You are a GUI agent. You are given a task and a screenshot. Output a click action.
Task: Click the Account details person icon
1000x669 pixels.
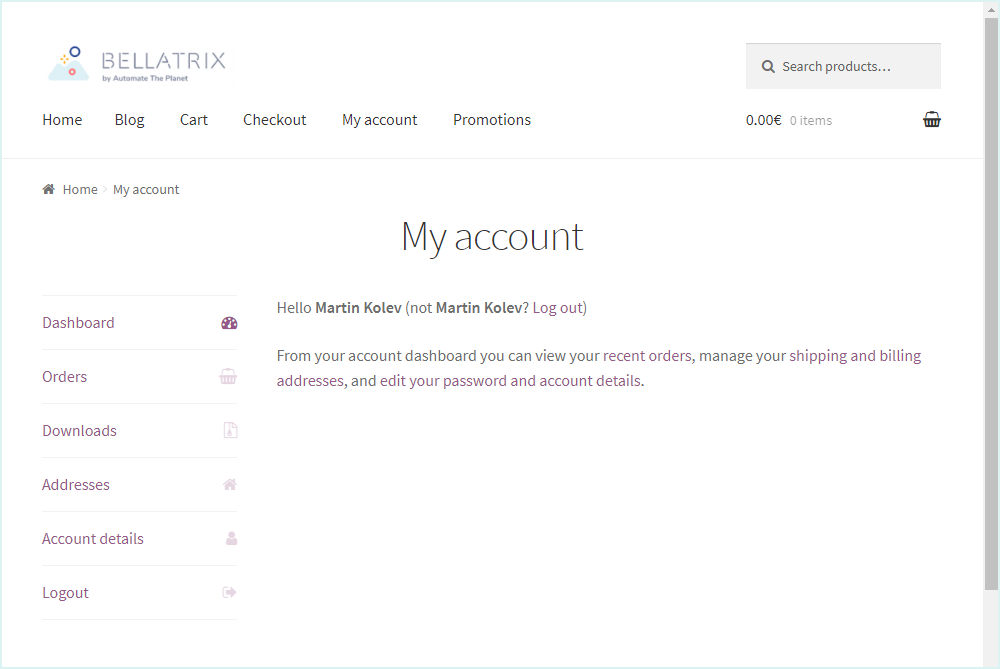pos(232,538)
